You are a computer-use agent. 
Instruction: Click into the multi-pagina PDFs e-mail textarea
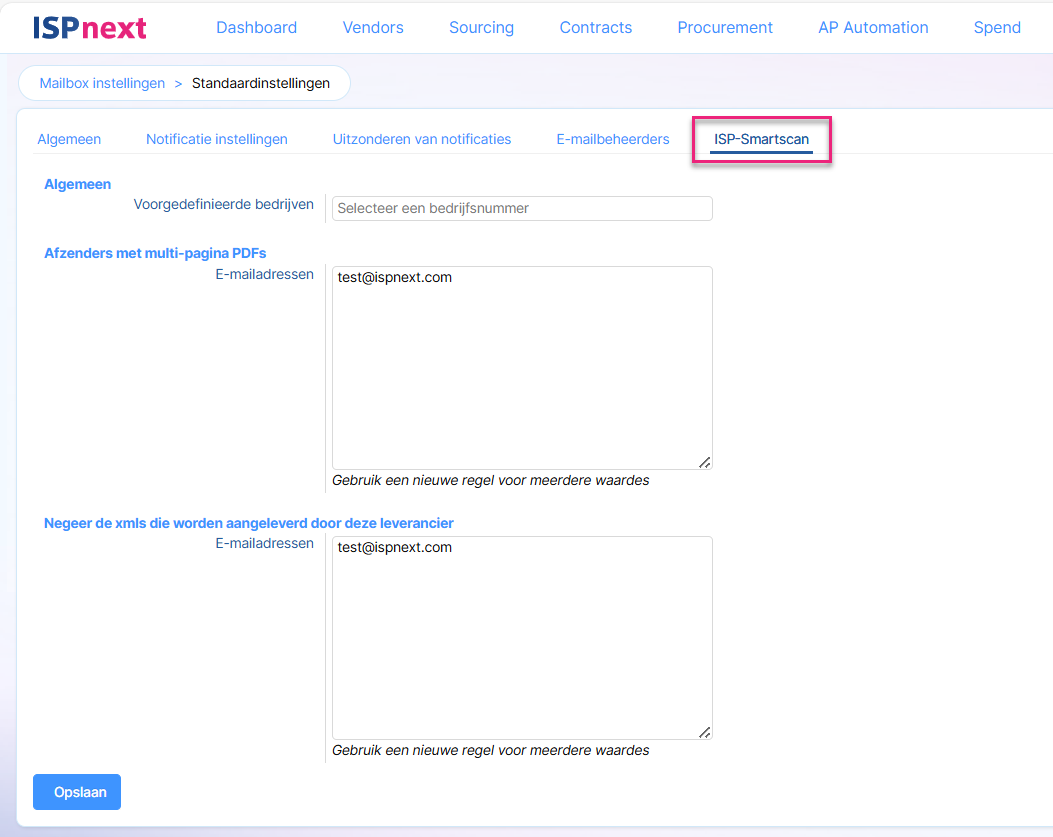522,370
